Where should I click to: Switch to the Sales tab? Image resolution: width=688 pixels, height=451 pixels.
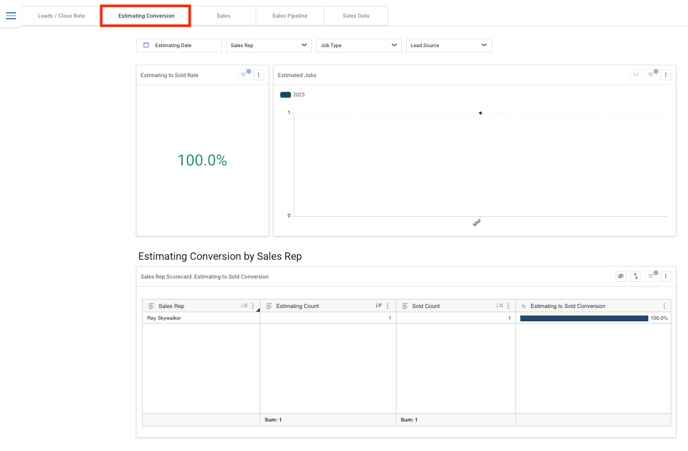pyautogui.click(x=223, y=16)
